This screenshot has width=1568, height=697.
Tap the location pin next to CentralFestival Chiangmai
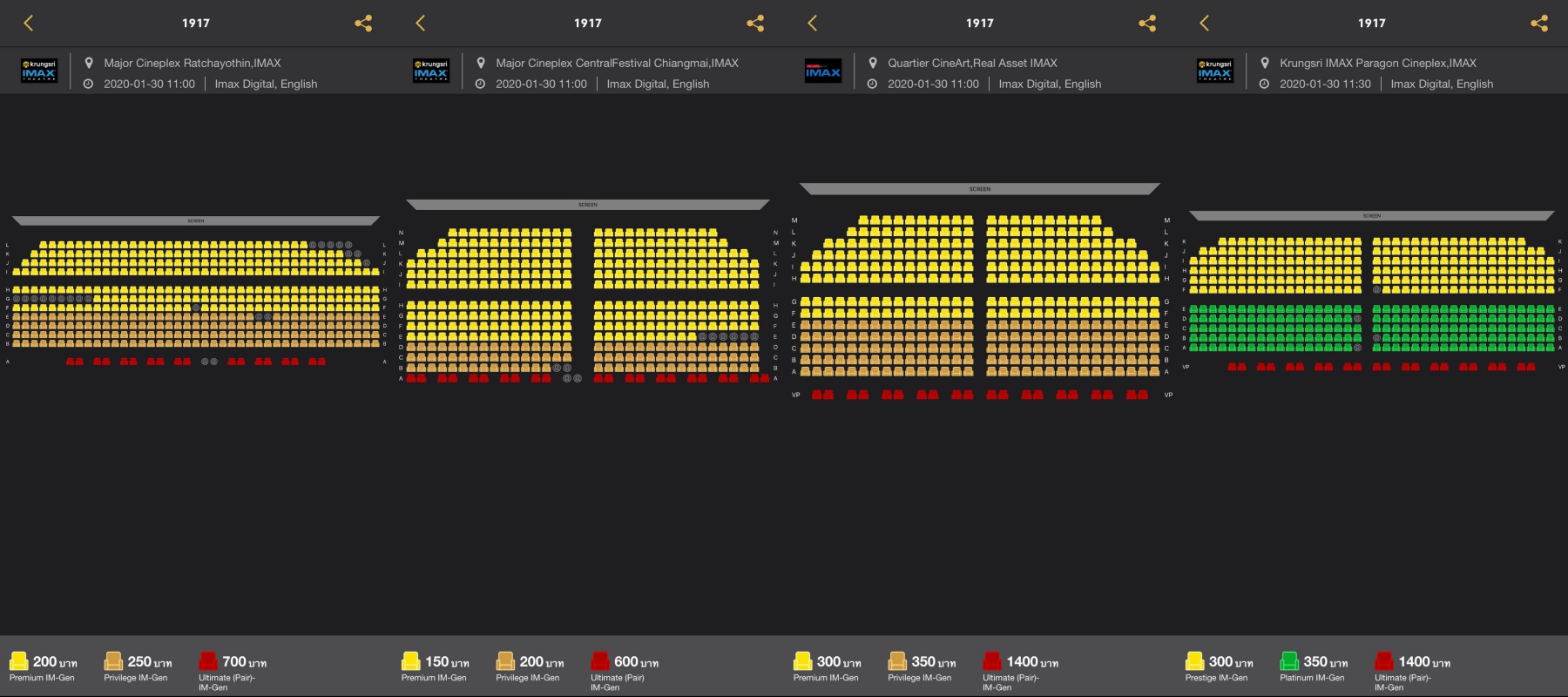coord(481,63)
